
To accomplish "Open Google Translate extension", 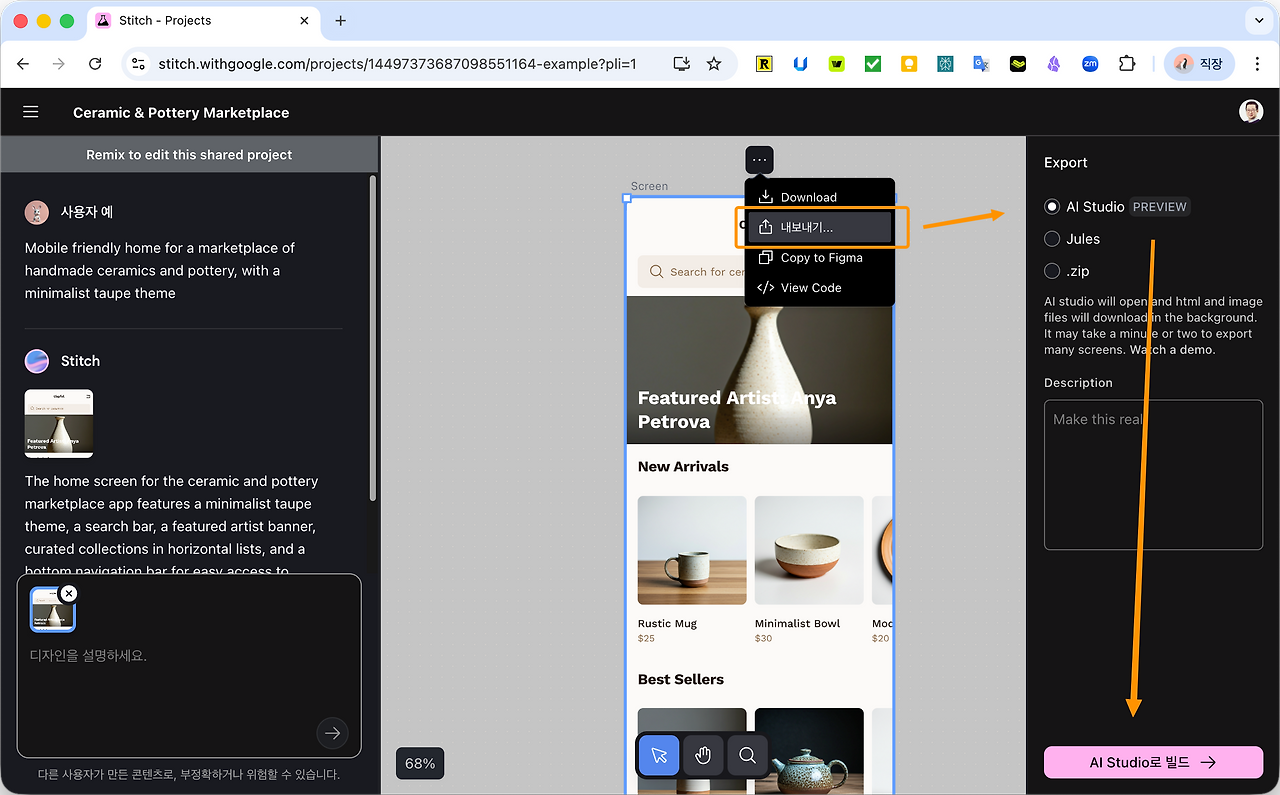I will pyautogui.click(x=981, y=64).
